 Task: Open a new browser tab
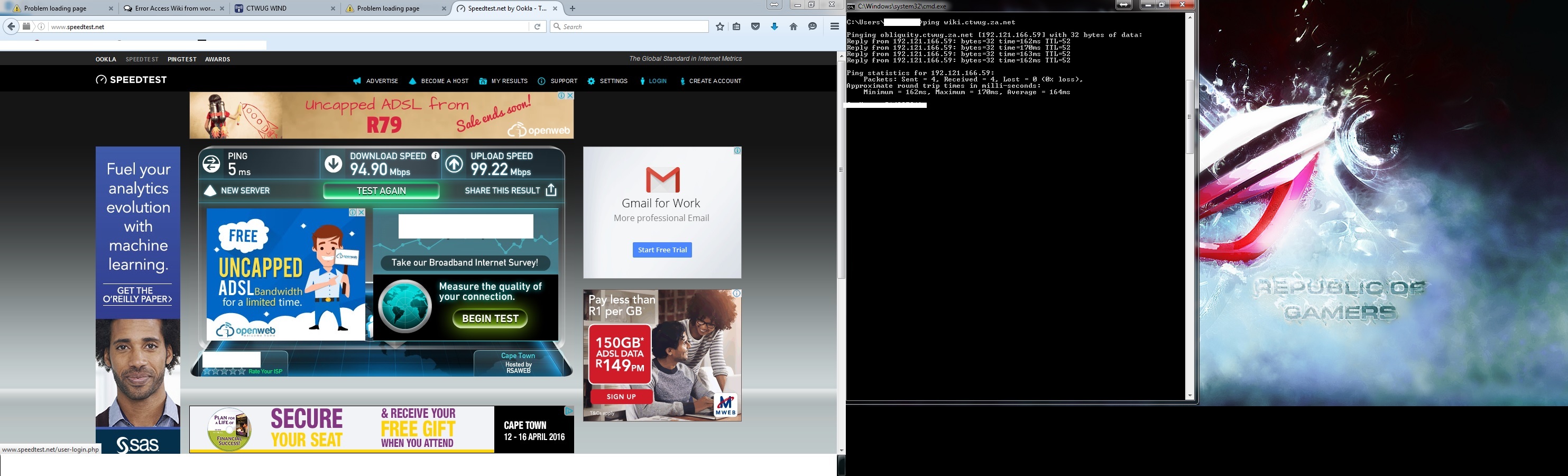click(x=572, y=8)
